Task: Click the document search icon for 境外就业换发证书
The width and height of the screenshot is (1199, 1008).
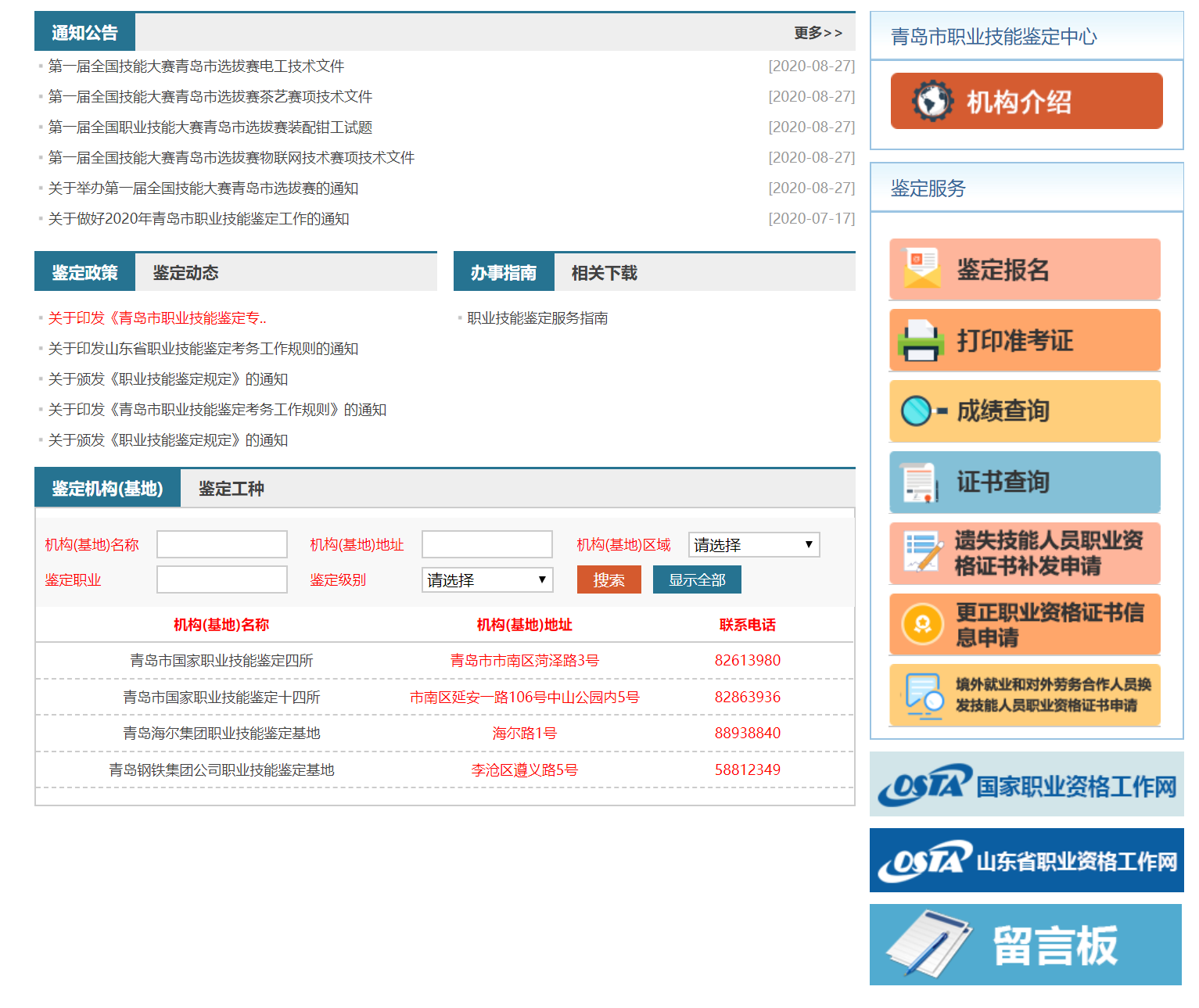Action: (x=923, y=695)
